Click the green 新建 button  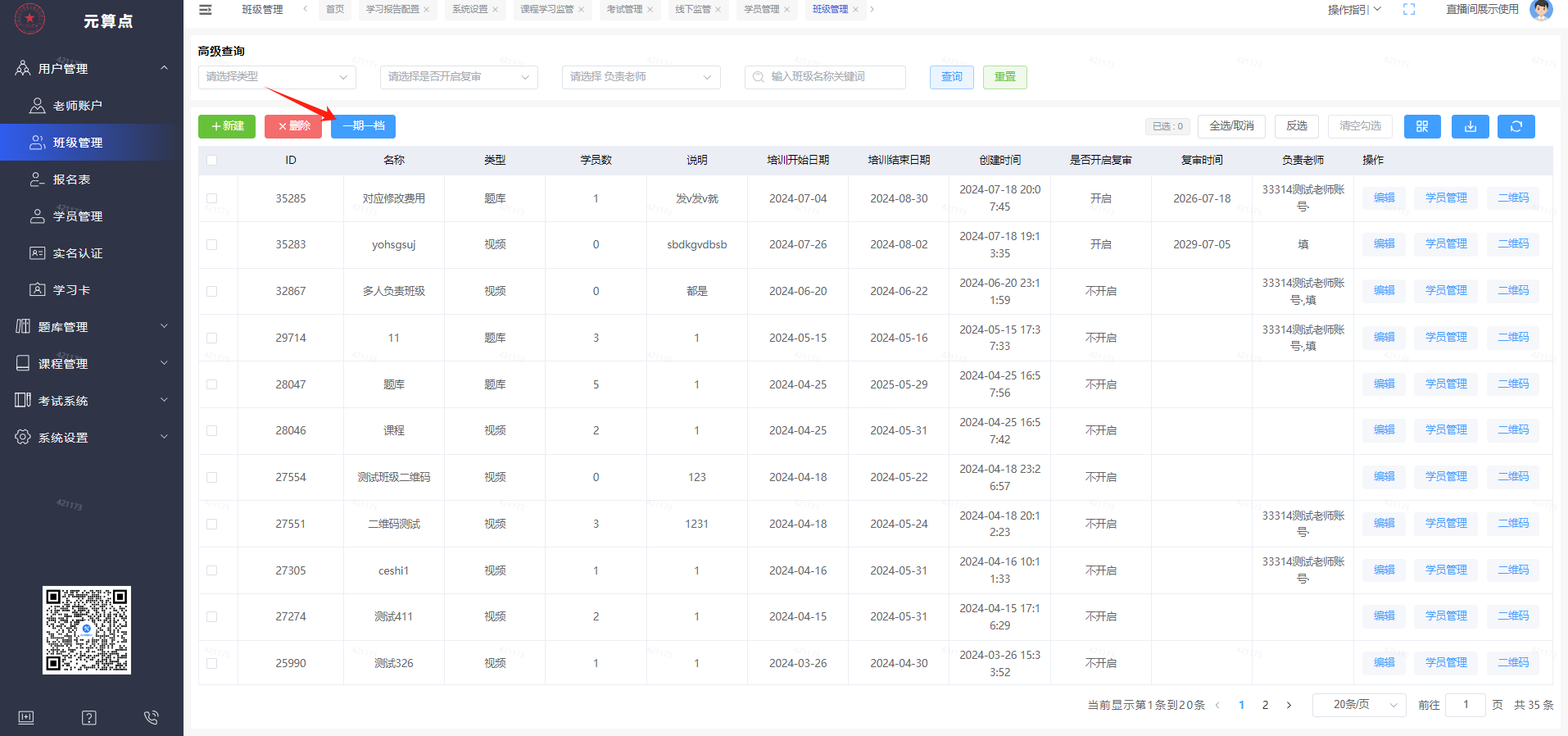[x=227, y=126]
